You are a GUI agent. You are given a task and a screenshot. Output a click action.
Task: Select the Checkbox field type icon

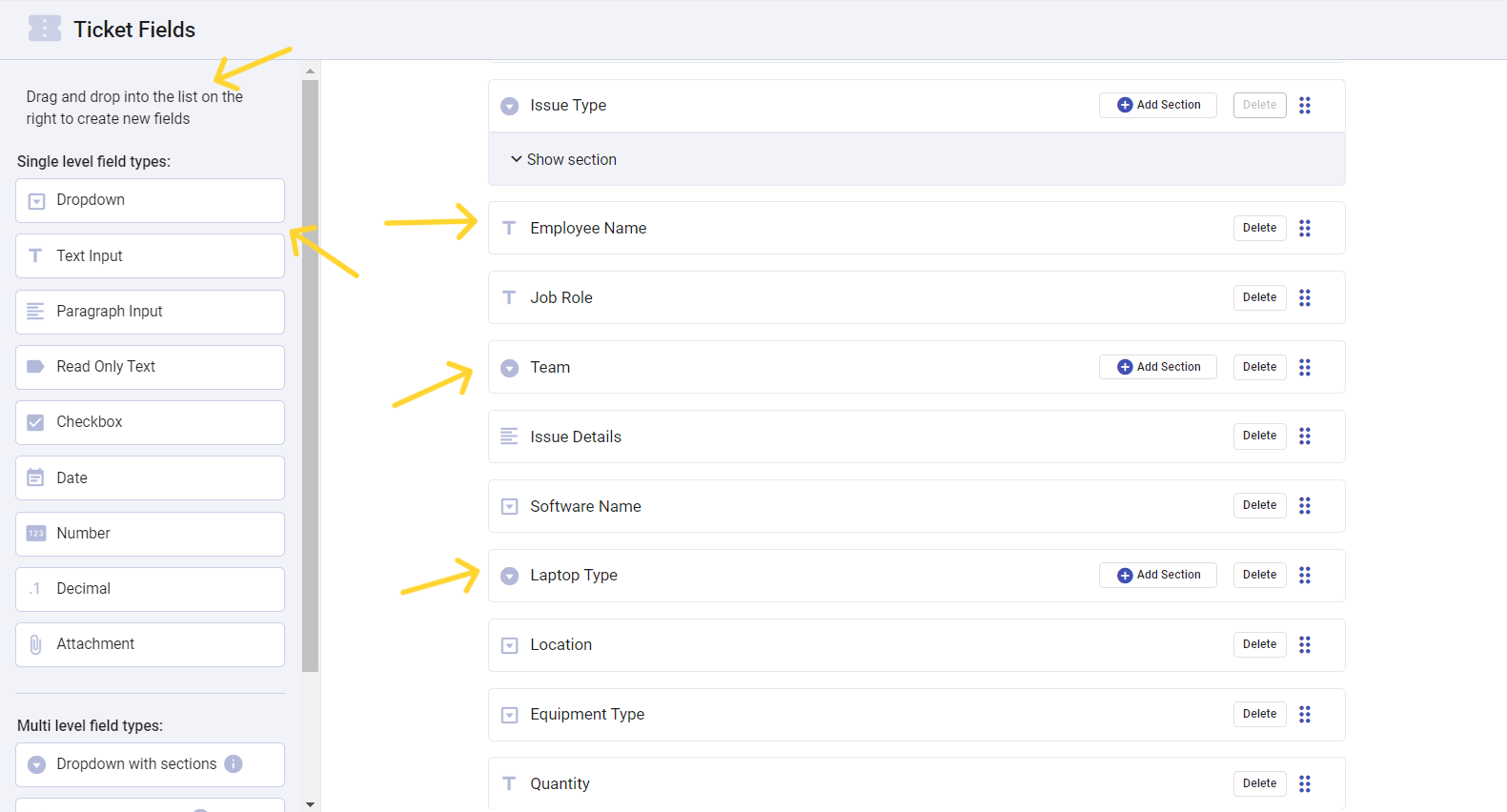click(x=36, y=422)
